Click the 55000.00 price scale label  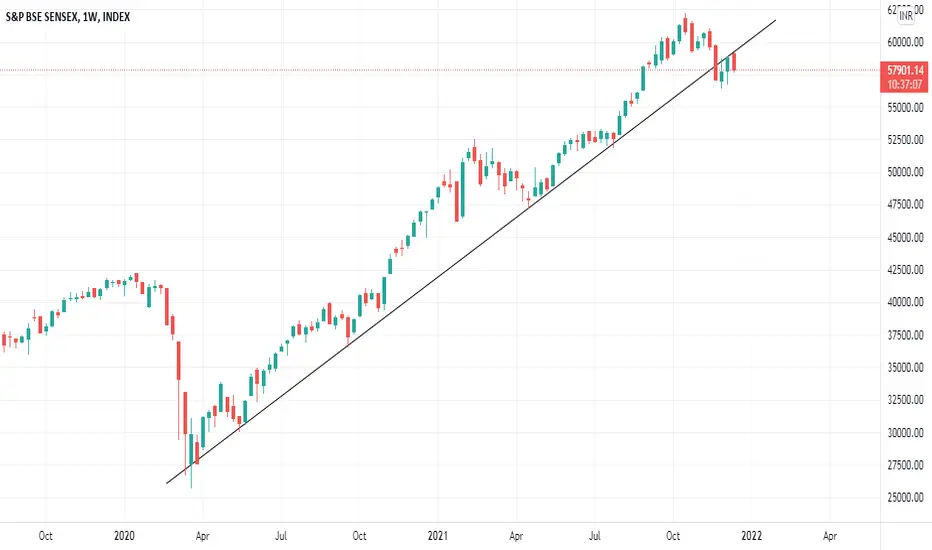[906, 108]
